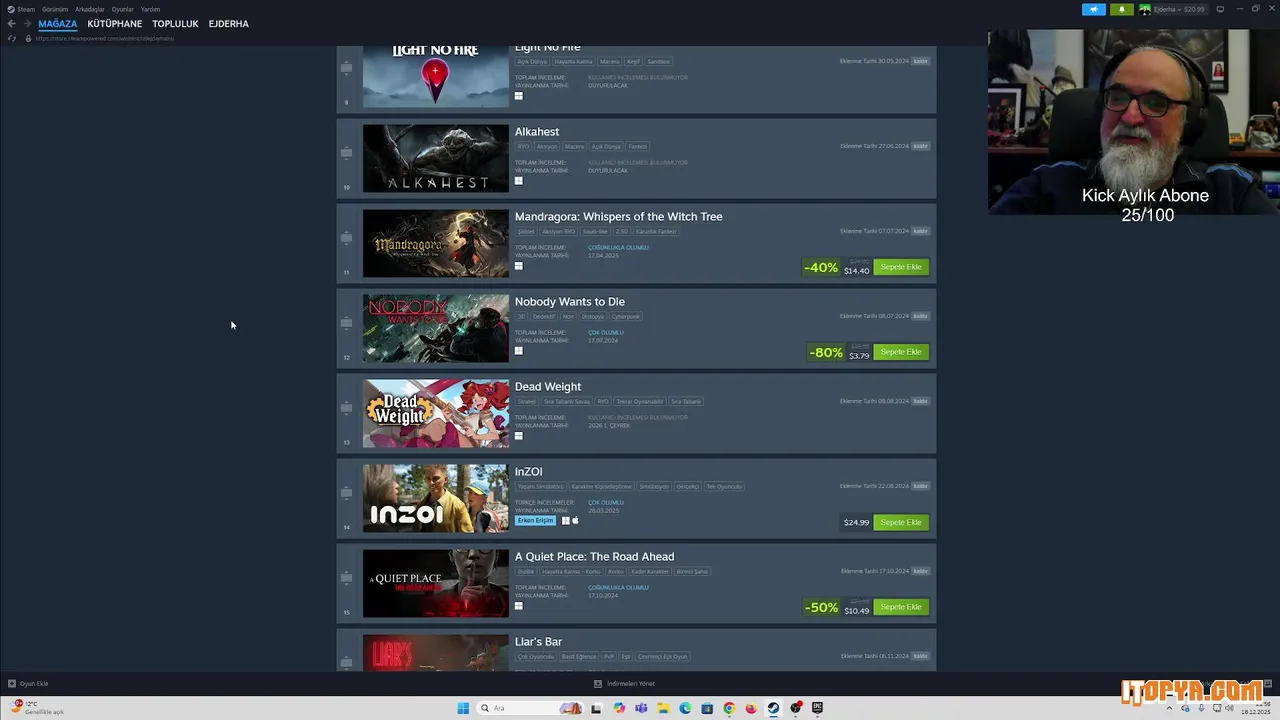Open the Windows Start menu
The width and height of the screenshot is (1280, 720).
click(463, 708)
